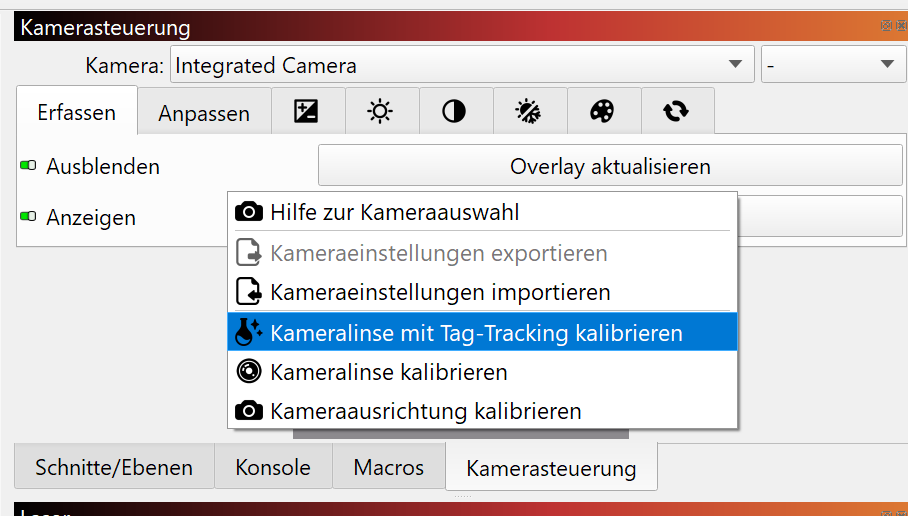Open the contrast half-circle icon tab
This screenshot has height=516, width=908.
(x=456, y=111)
